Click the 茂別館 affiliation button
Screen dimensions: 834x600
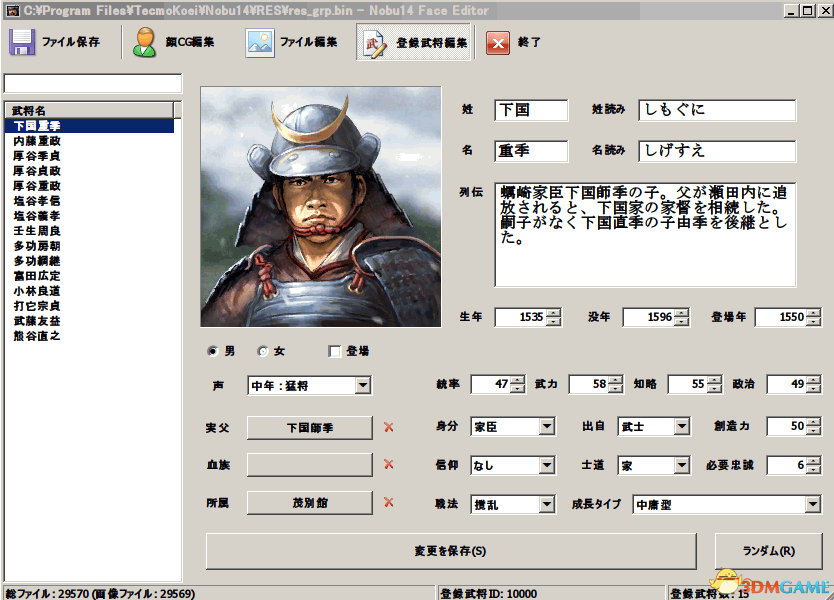click(310, 503)
